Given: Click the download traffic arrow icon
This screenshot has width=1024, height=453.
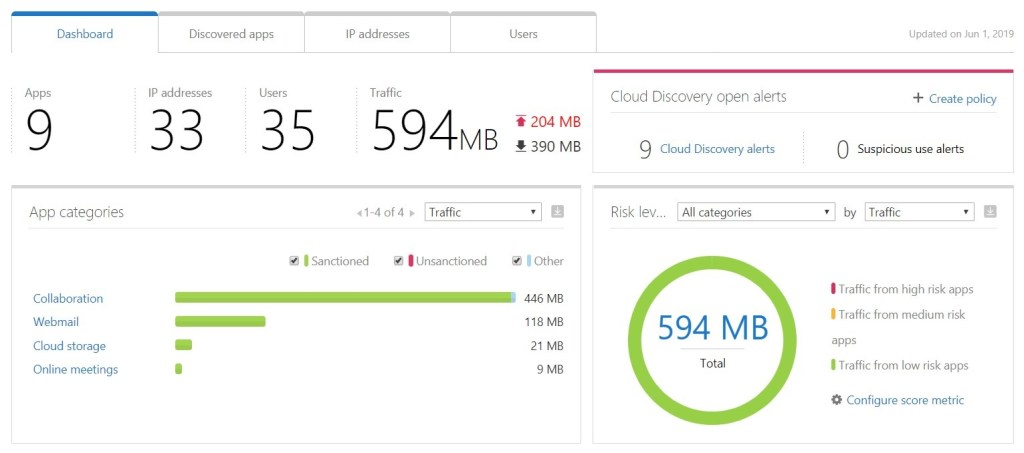Looking at the screenshot, I should click(521, 147).
